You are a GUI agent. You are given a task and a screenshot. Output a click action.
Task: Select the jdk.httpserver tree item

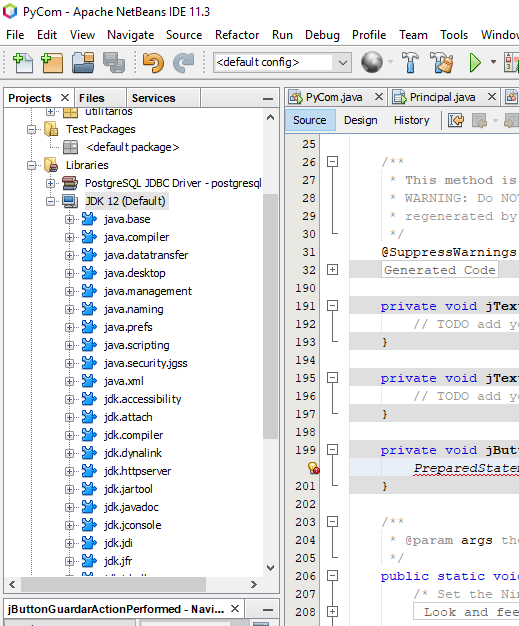(137, 471)
